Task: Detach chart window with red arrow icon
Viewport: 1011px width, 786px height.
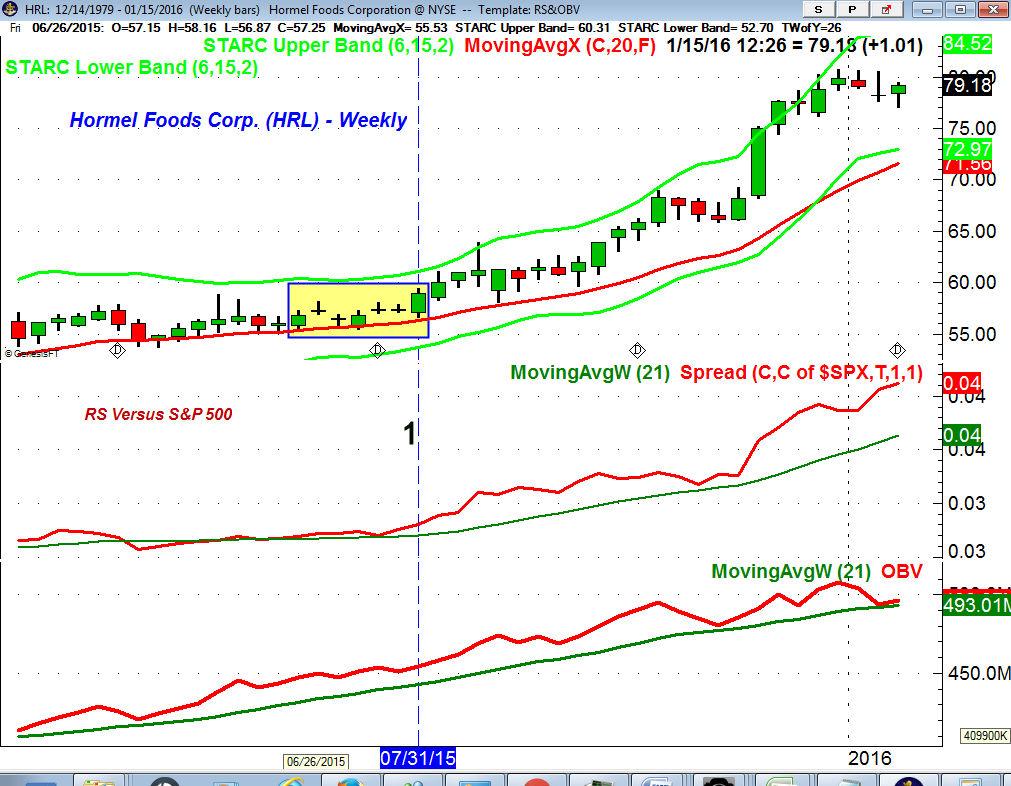Action: pyautogui.click(x=886, y=9)
